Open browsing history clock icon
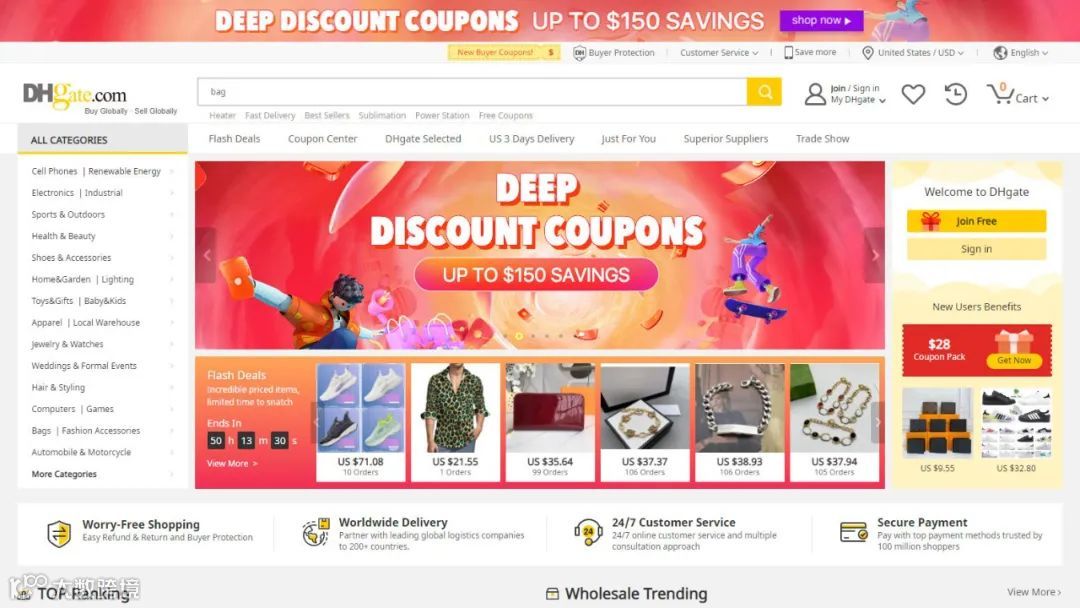The height and width of the screenshot is (608, 1080). pyautogui.click(x=956, y=94)
